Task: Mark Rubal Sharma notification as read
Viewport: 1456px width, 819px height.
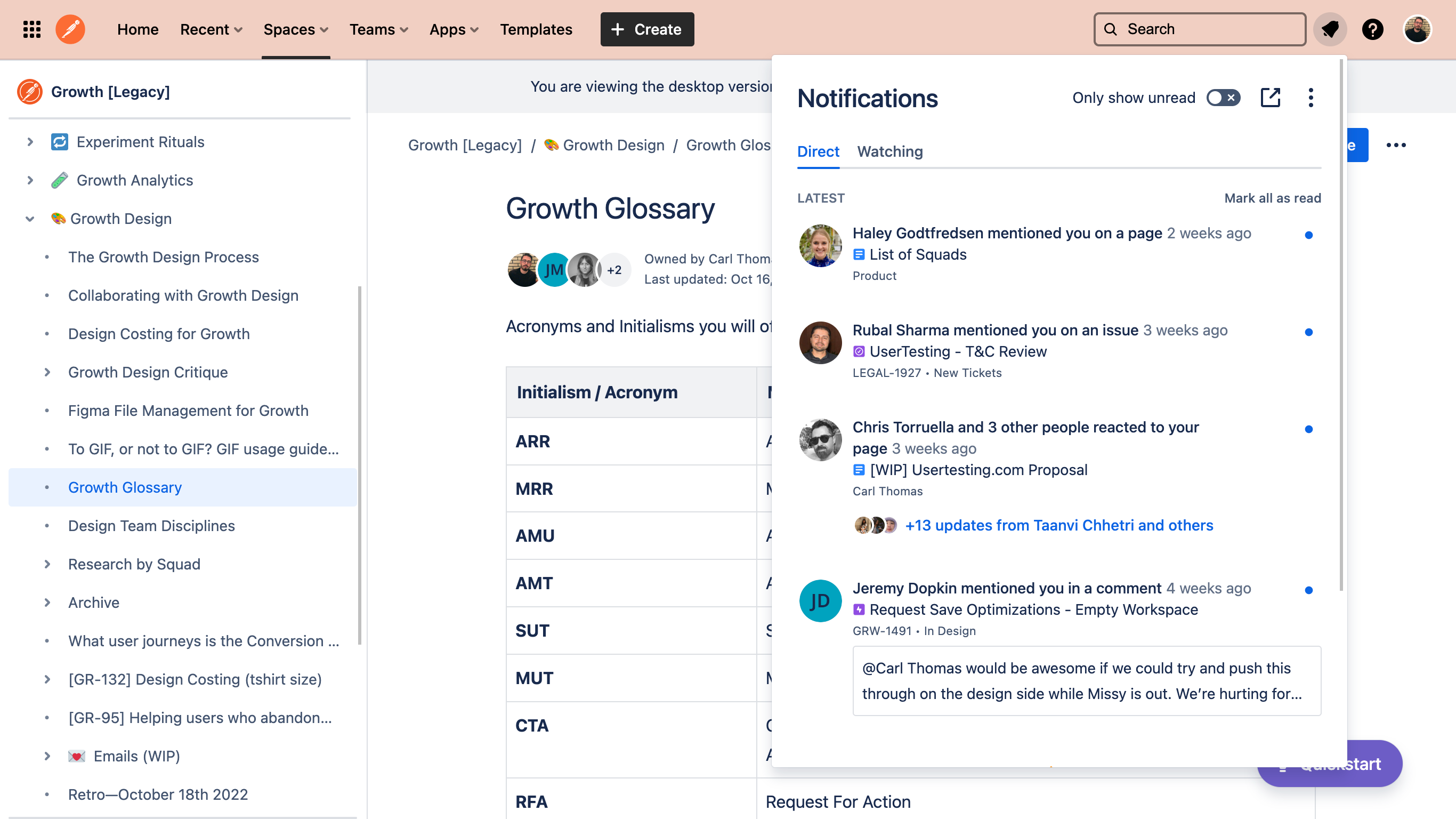Action: point(1308,332)
